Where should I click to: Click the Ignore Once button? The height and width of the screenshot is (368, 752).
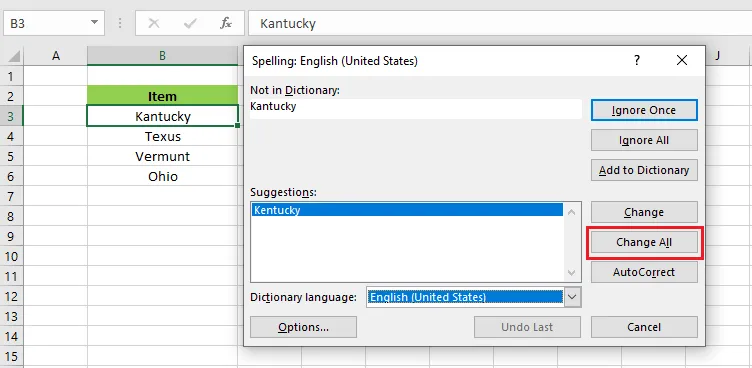[x=644, y=110]
